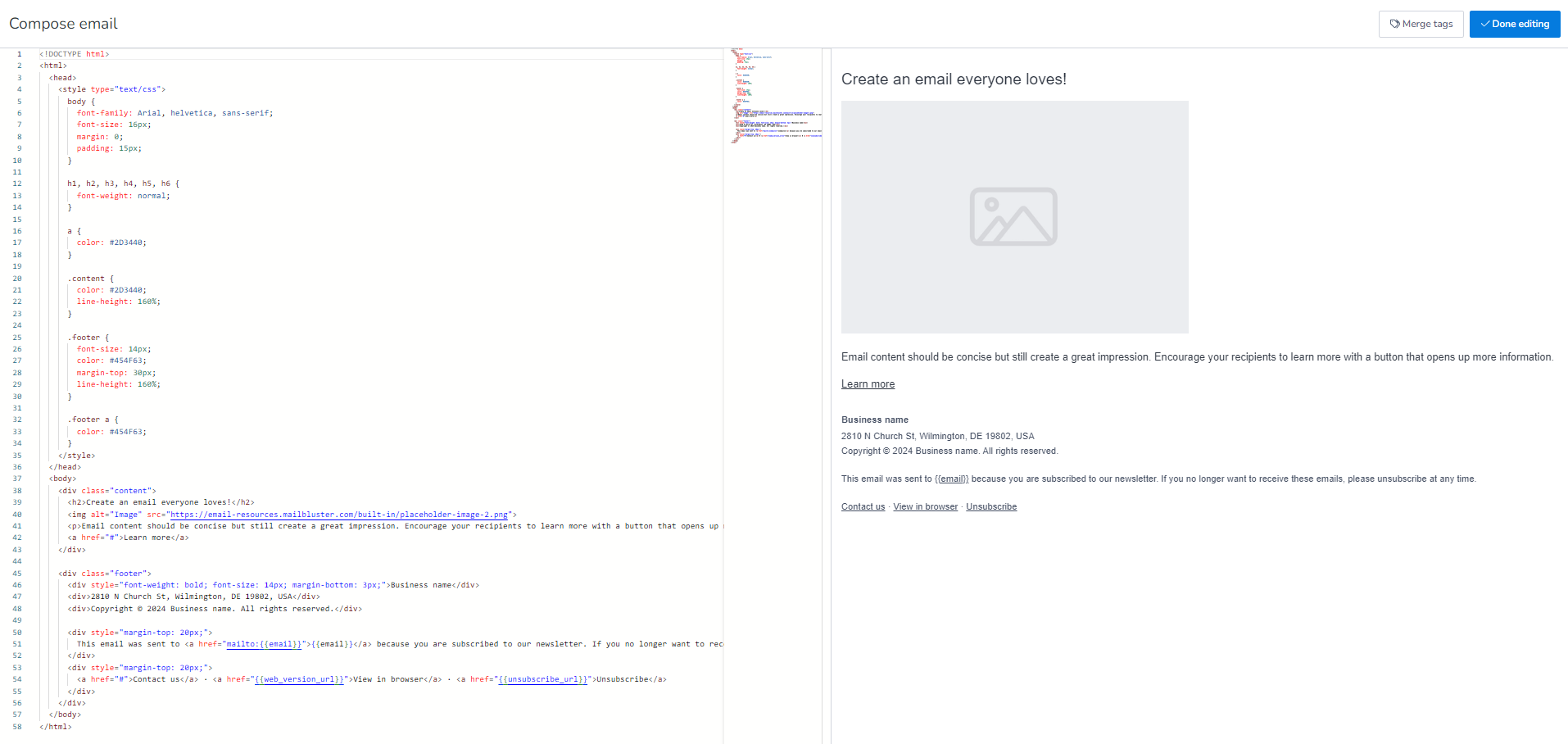This screenshot has width=1568, height=744.
Task: Follow the "Learn more" link in the preview
Action: (867, 383)
